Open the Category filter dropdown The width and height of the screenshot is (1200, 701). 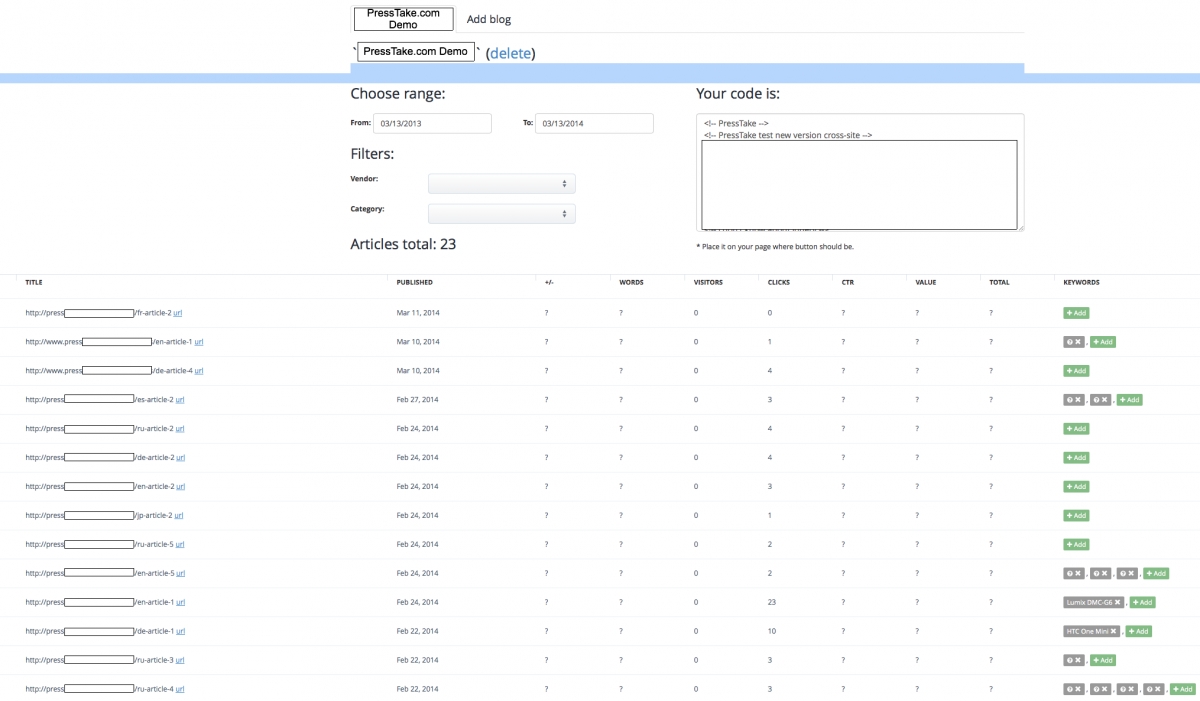(x=501, y=214)
